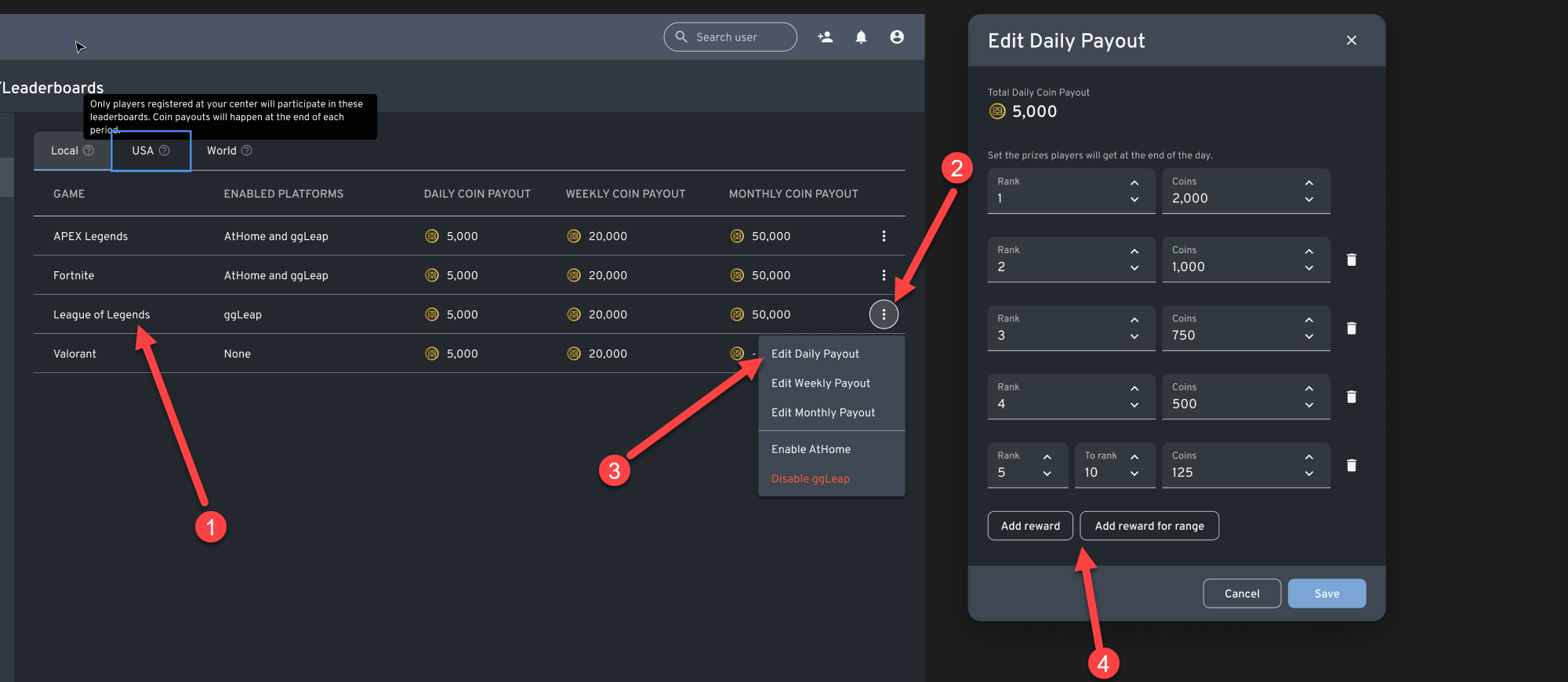Increase the Rank 1 Coins value

pos(1308,183)
